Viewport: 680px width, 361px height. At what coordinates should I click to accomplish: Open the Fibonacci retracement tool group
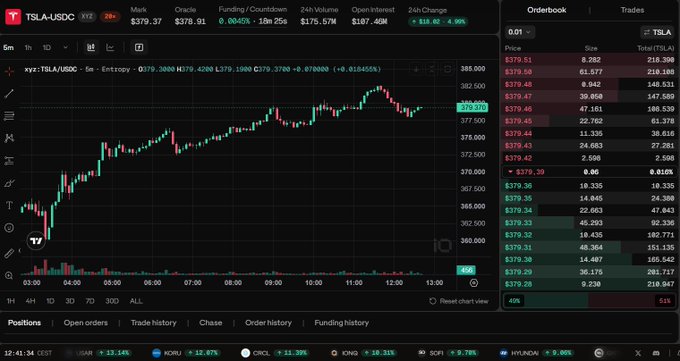(9, 116)
